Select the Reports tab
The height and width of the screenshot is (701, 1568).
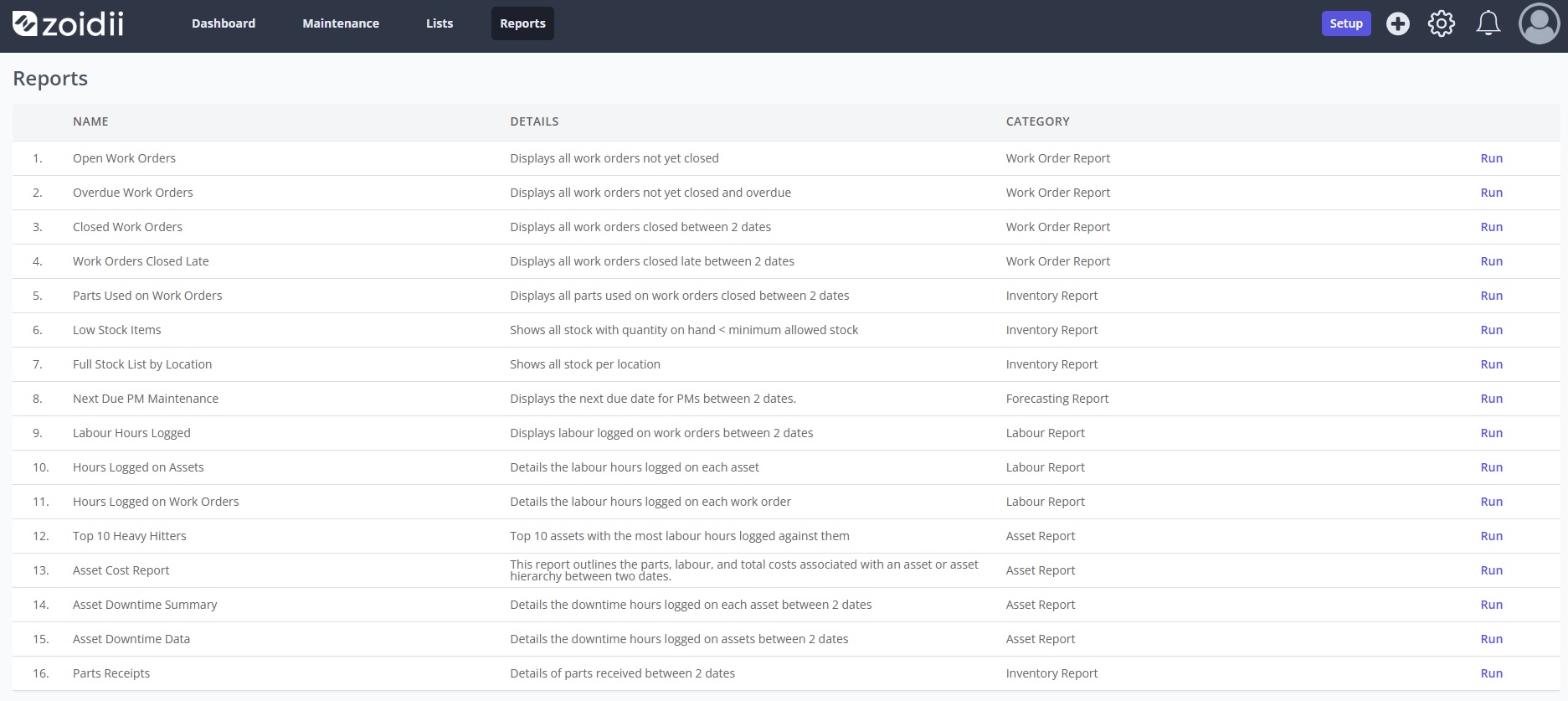pos(522,23)
